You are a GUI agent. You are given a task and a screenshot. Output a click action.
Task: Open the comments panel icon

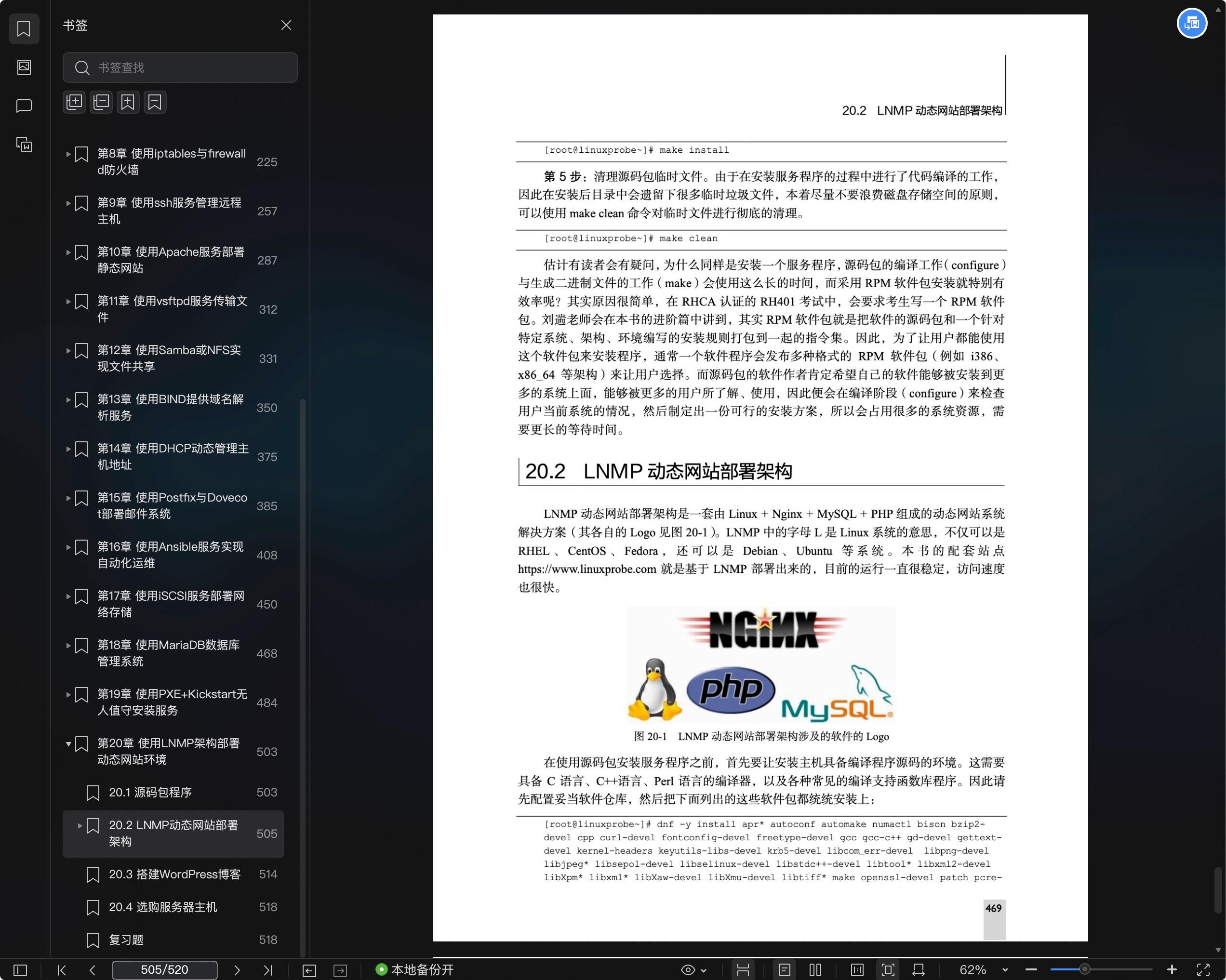tap(24, 106)
